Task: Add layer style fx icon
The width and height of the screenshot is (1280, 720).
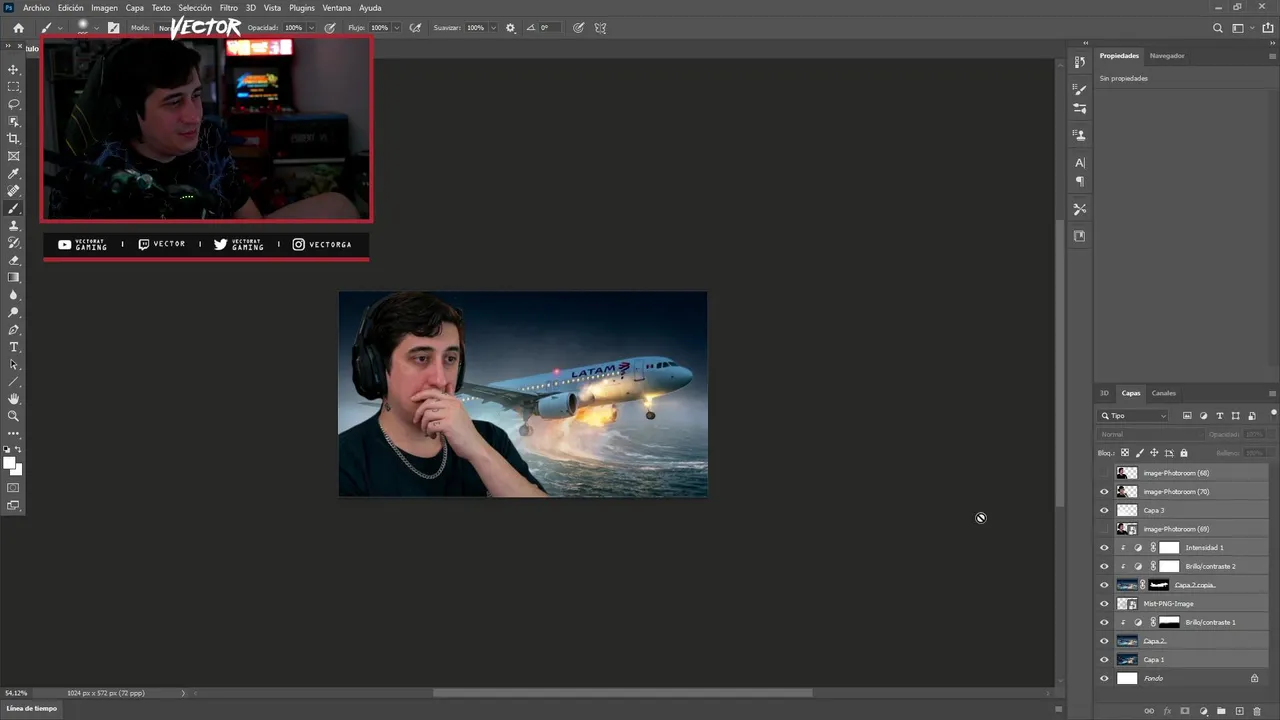Action: pos(1167,711)
